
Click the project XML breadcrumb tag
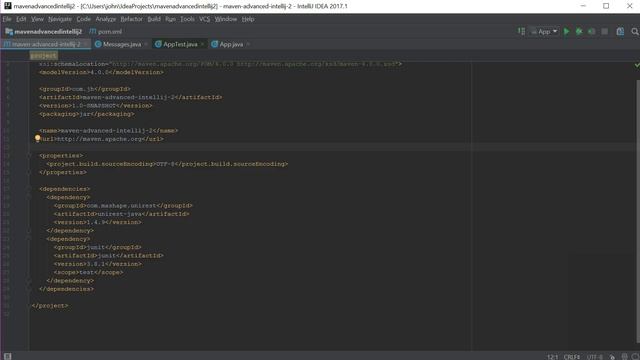click(44, 56)
